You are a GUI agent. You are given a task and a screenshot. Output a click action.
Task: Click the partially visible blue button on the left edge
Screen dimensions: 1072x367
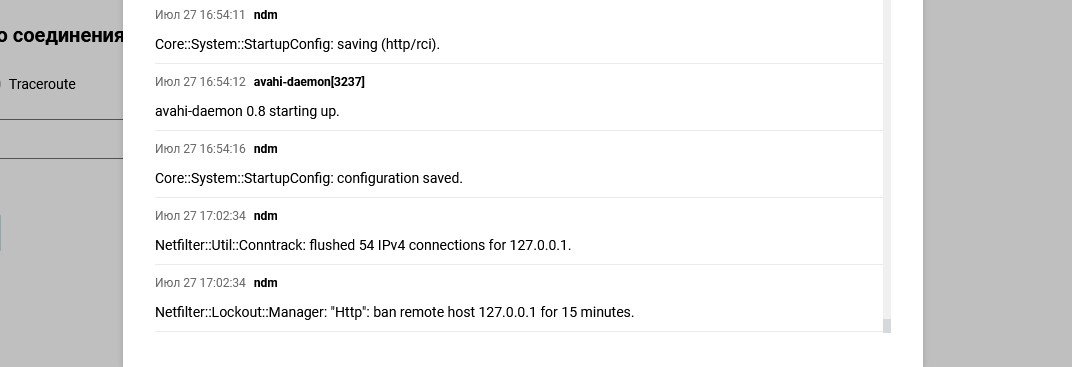pyautogui.click(x=1, y=232)
